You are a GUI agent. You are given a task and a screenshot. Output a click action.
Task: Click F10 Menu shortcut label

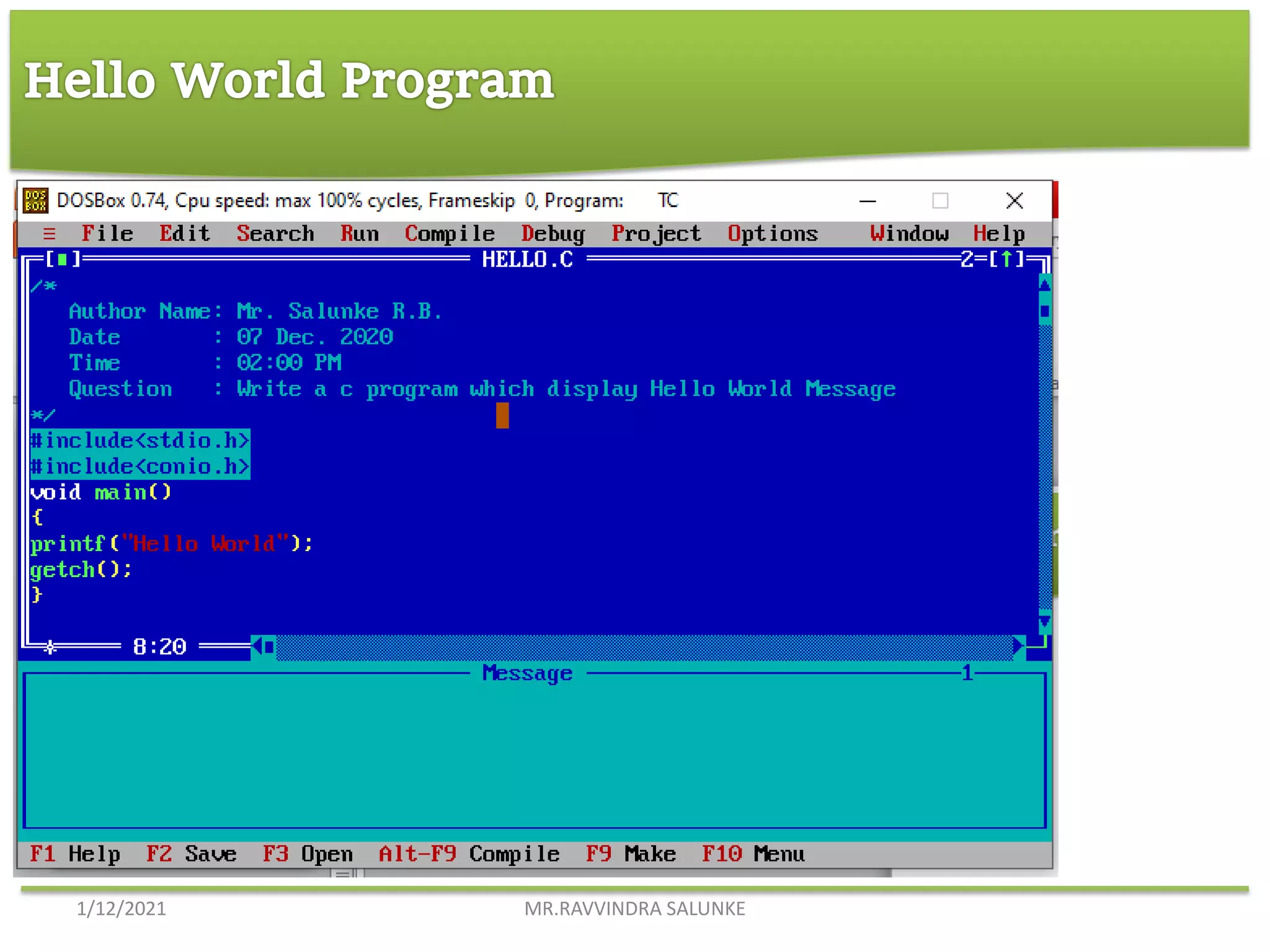pyautogui.click(x=753, y=854)
